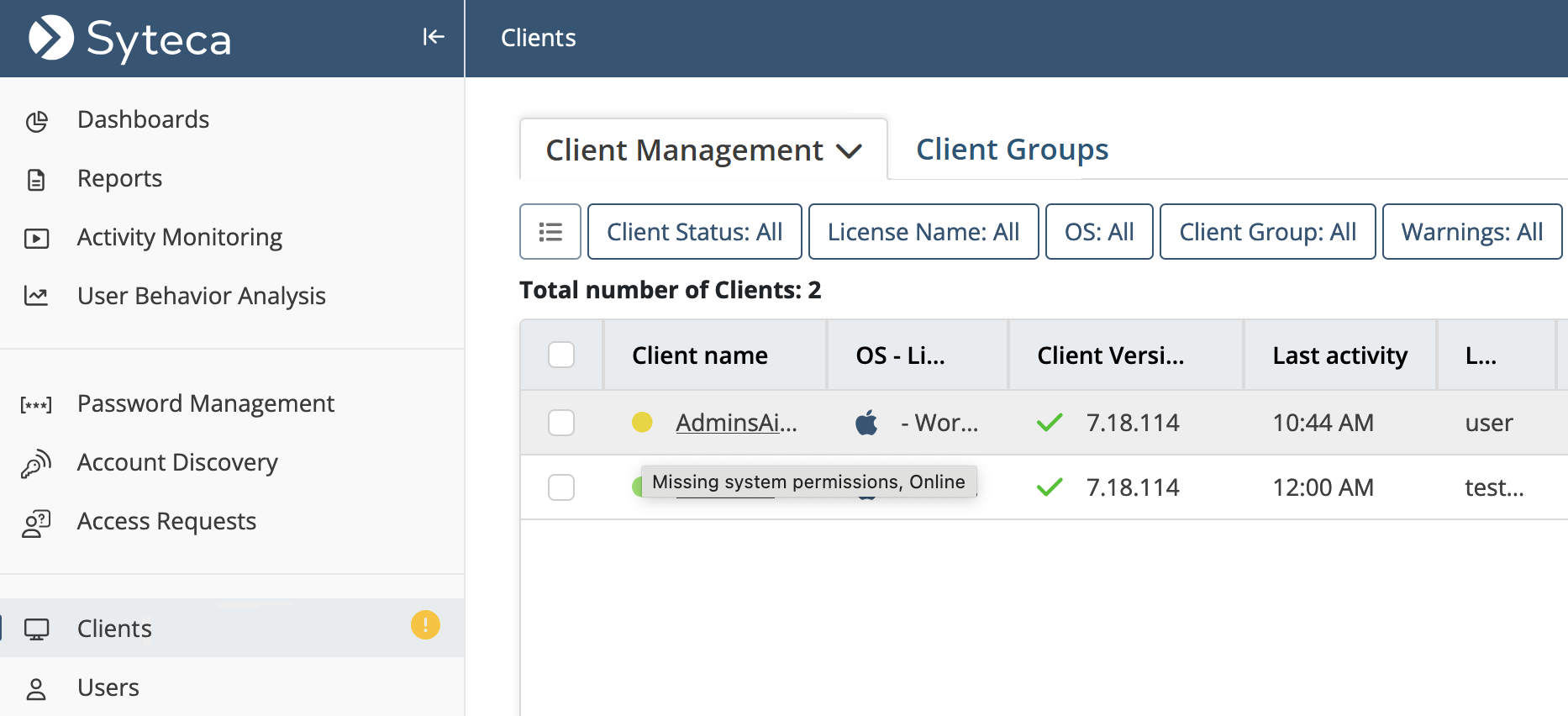The width and height of the screenshot is (1568, 716).
Task: Sort by the Last activity column header
Action: [x=1339, y=355]
